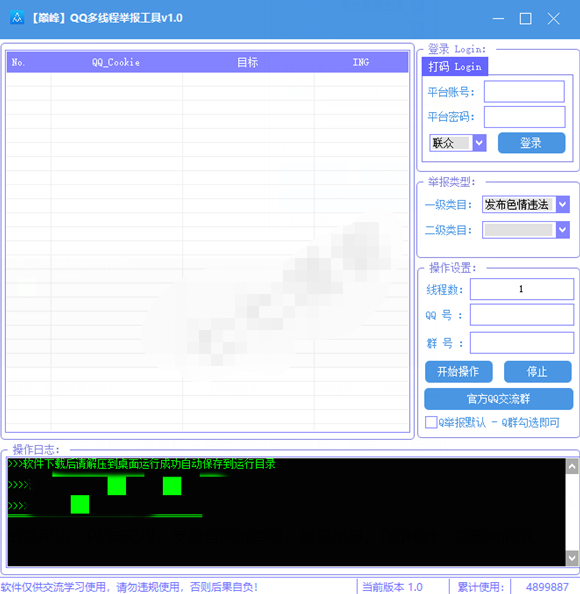Click the 群号 input field
580x594 pixels.
point(522,343)
